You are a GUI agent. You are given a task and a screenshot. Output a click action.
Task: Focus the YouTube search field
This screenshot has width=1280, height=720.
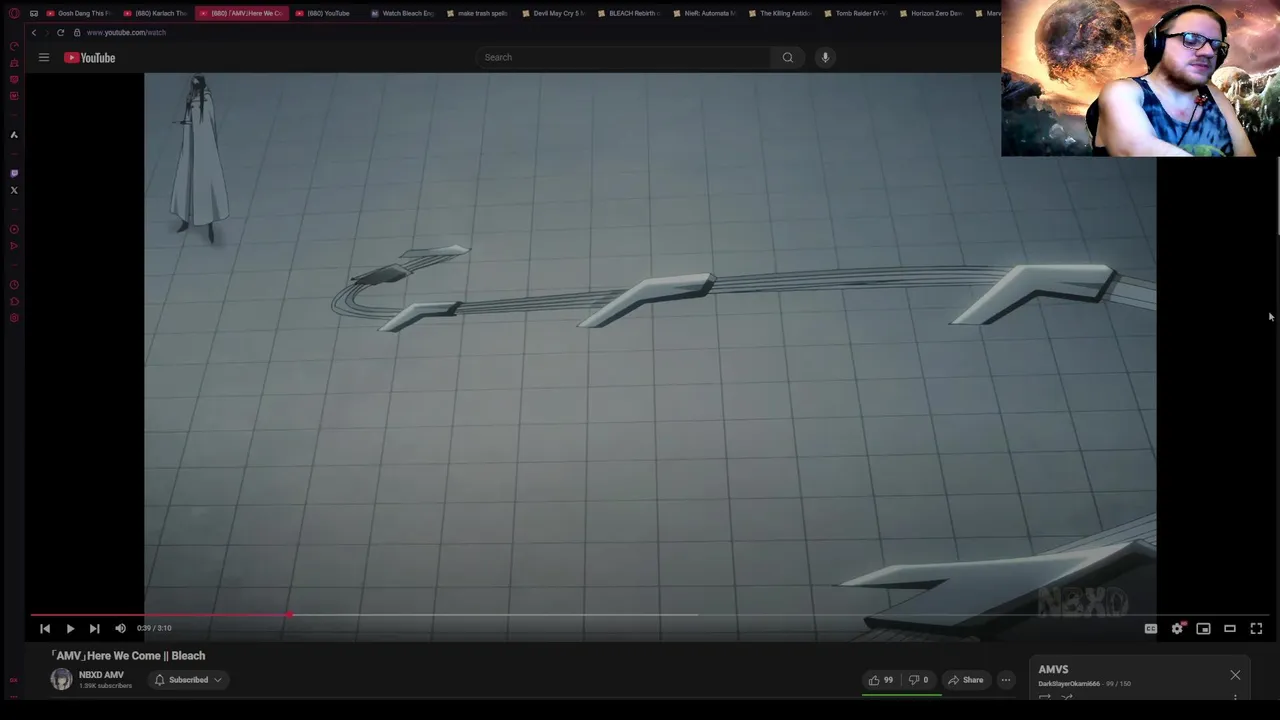tap(624, 57)
